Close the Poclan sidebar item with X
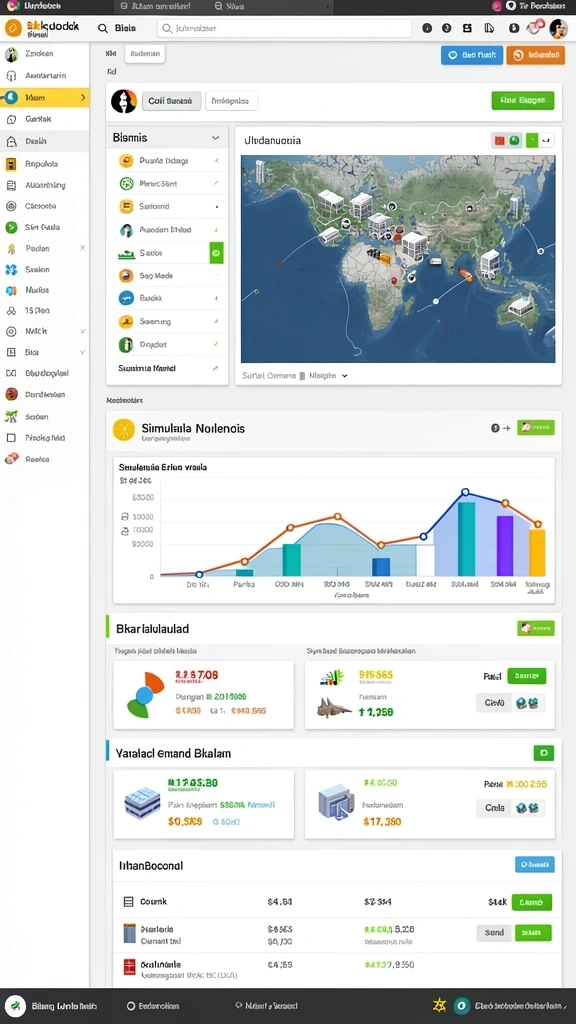The height and width of the screenshot is (1024, 576). pos(82,248)
